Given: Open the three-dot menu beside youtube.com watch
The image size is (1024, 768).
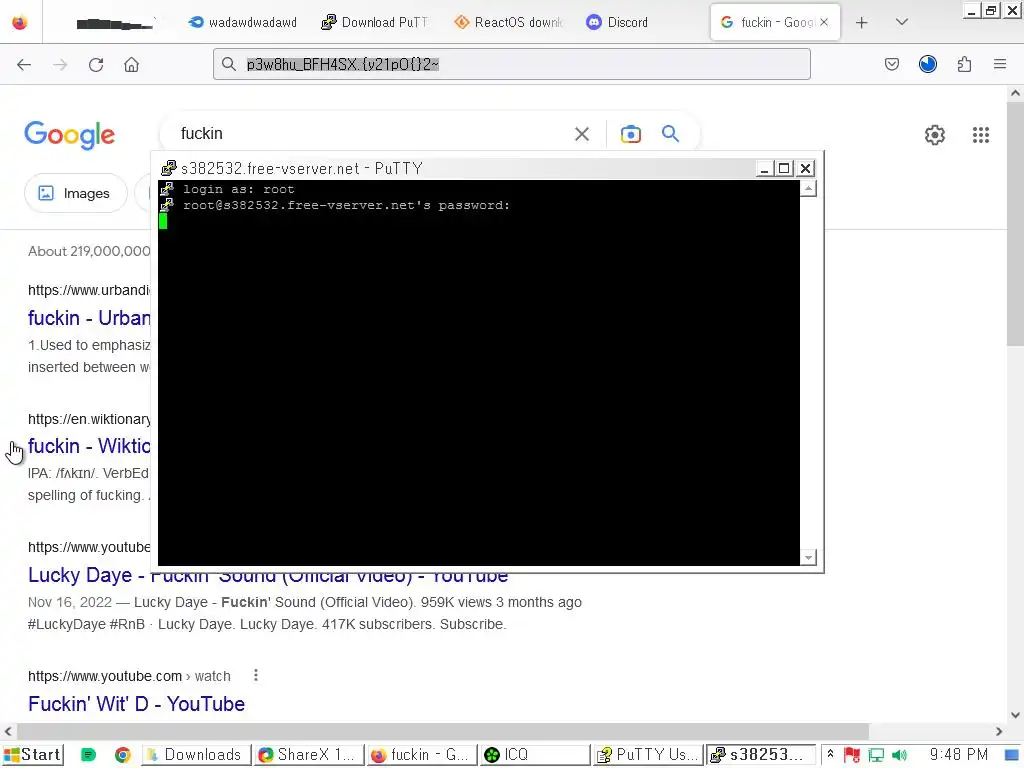Looking at the screenshot, I should coord(256,675).
